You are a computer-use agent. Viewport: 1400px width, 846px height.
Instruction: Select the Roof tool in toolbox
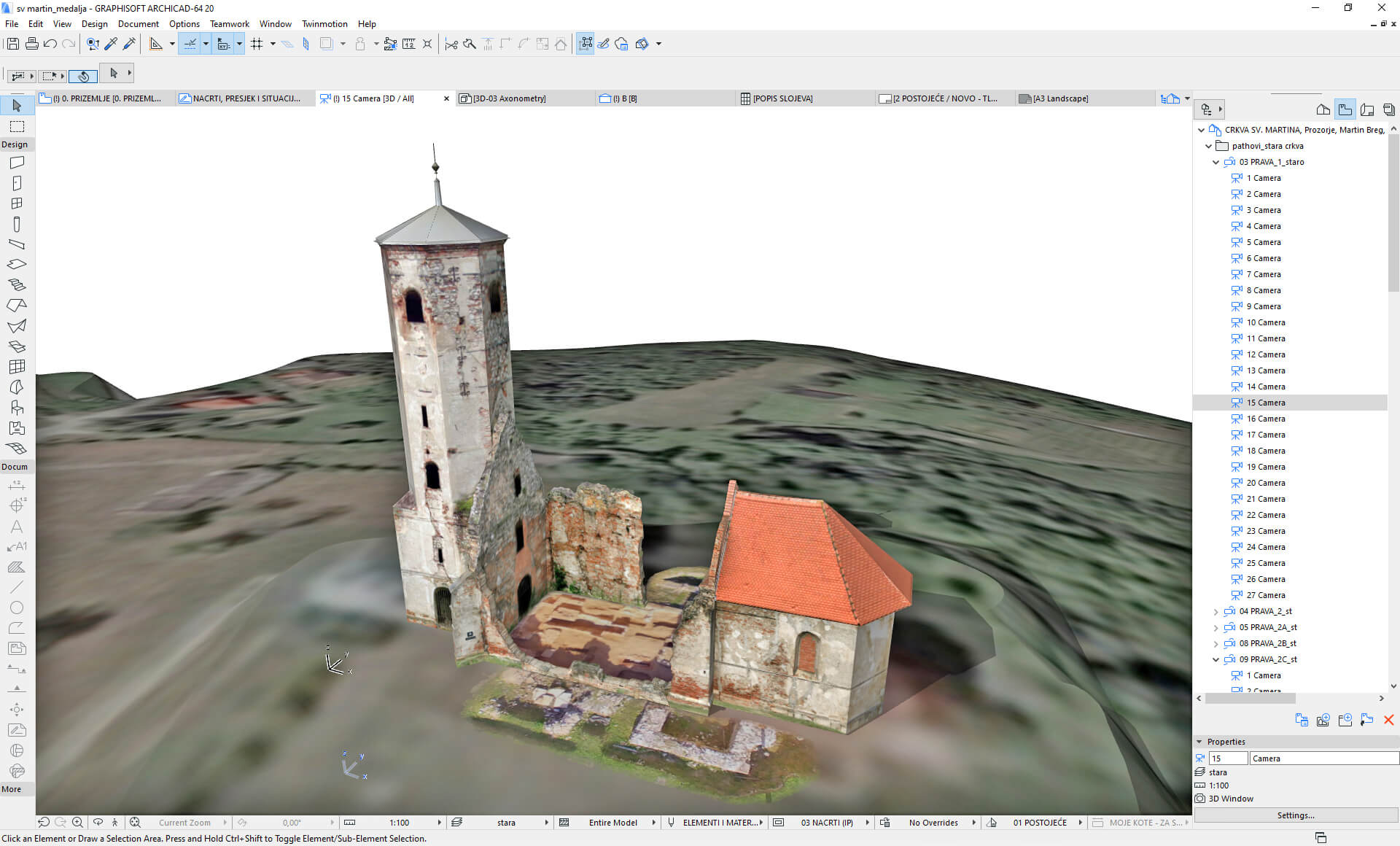click(17, 306)
